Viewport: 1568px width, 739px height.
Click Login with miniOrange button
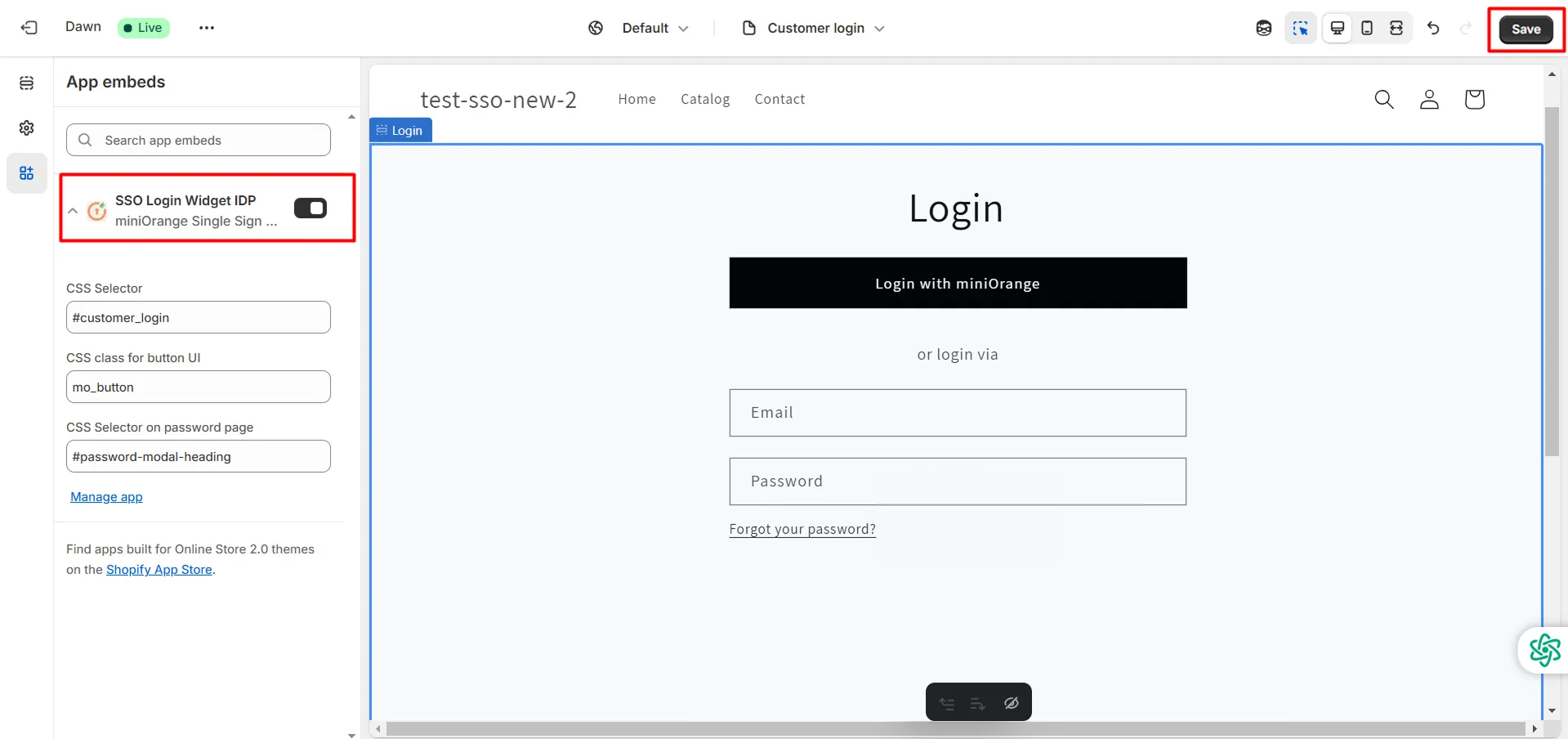click(x=958, y=283)
